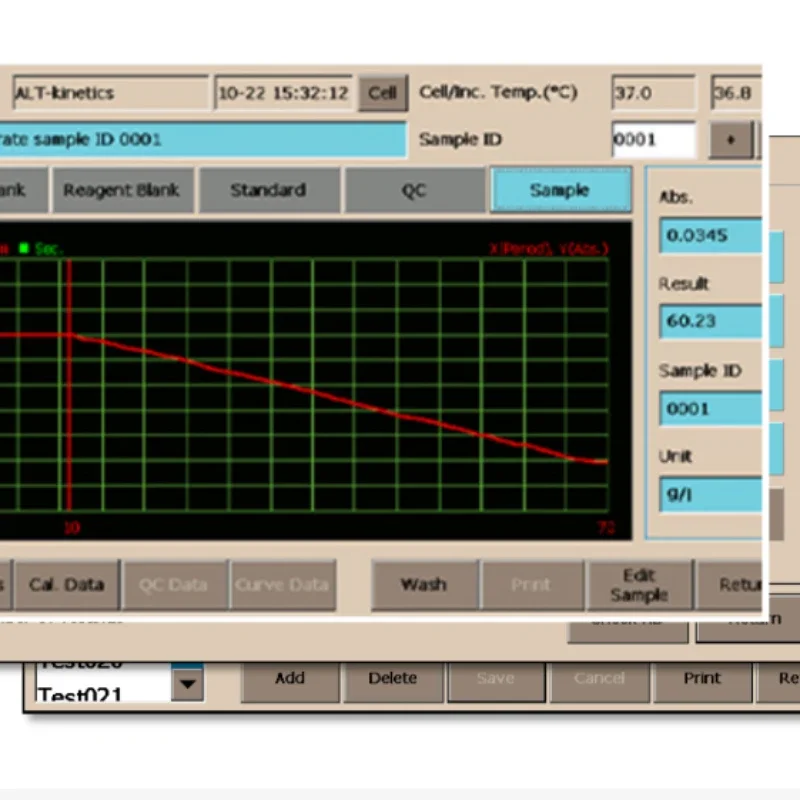Click the Delete button
This screenshot has height=800, width=800.
392,678
